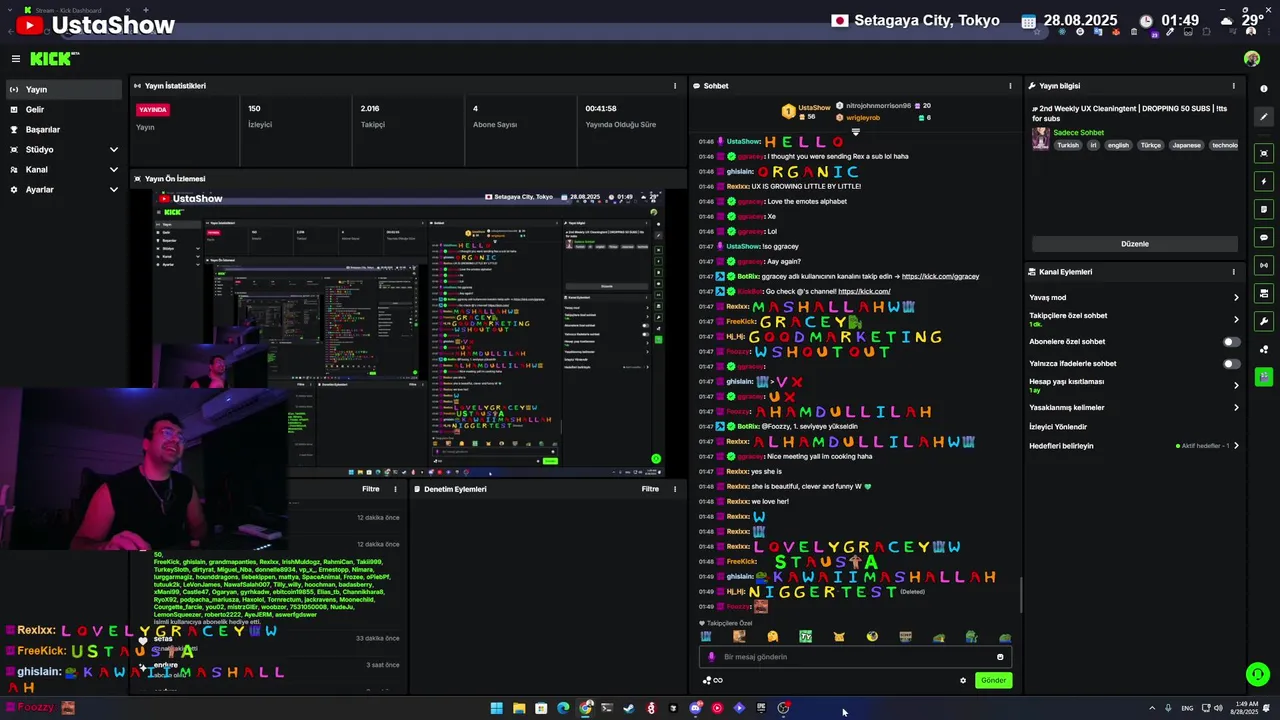Image resolution: width=1280 pixels, height=720 pixels.
Task: Click the chat scrollbar thumb
Action: pyautogui.click(x=1020, y=596)
